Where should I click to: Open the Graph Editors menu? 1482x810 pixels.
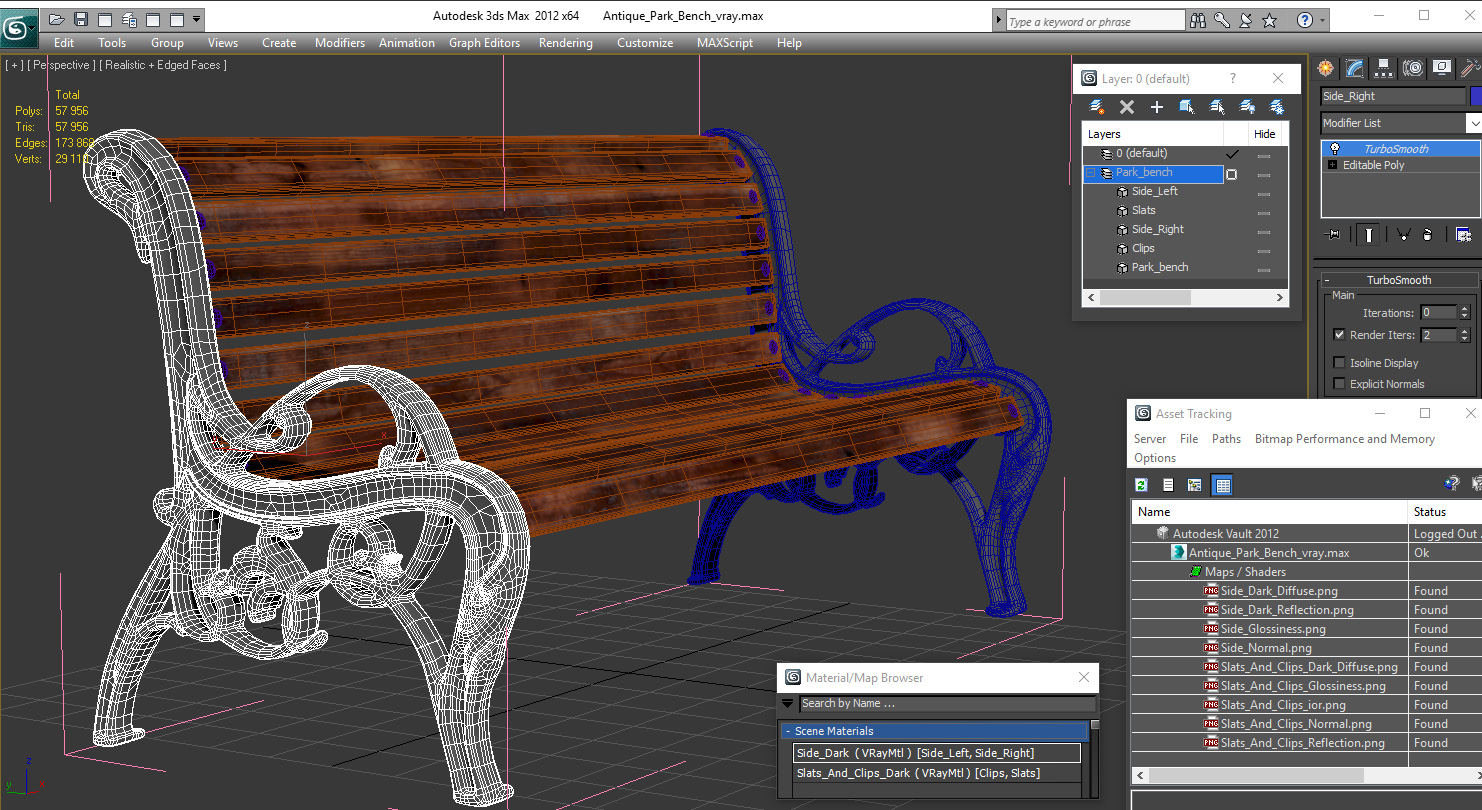(485, 43)
